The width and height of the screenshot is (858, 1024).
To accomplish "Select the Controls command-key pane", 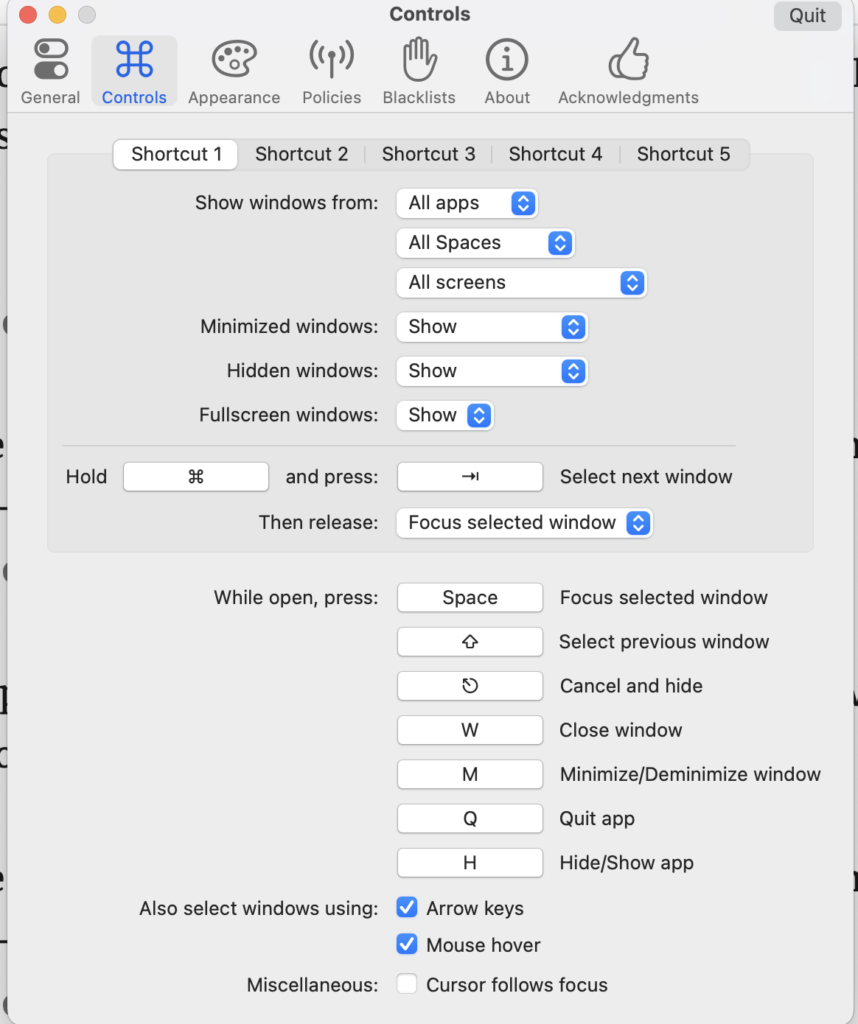I will click(x=134, y=71).
